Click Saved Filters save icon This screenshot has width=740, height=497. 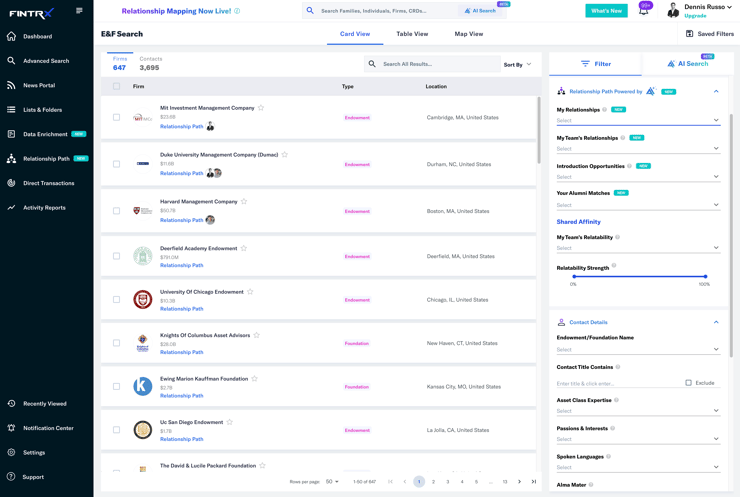[x=690, y=34]
